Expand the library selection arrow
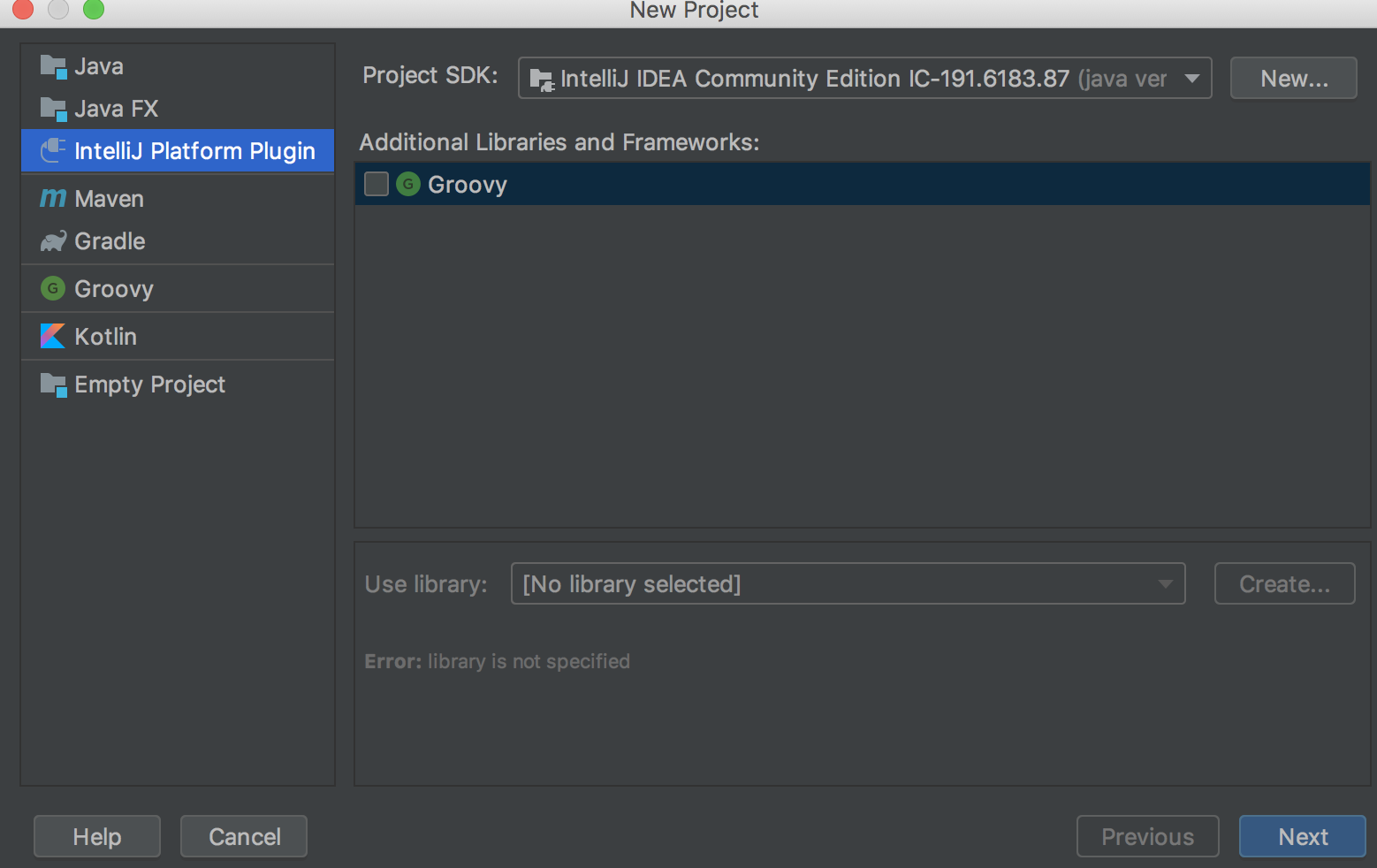The height and width of the screenshot is (868, 1377). [x=1165, y=583]
